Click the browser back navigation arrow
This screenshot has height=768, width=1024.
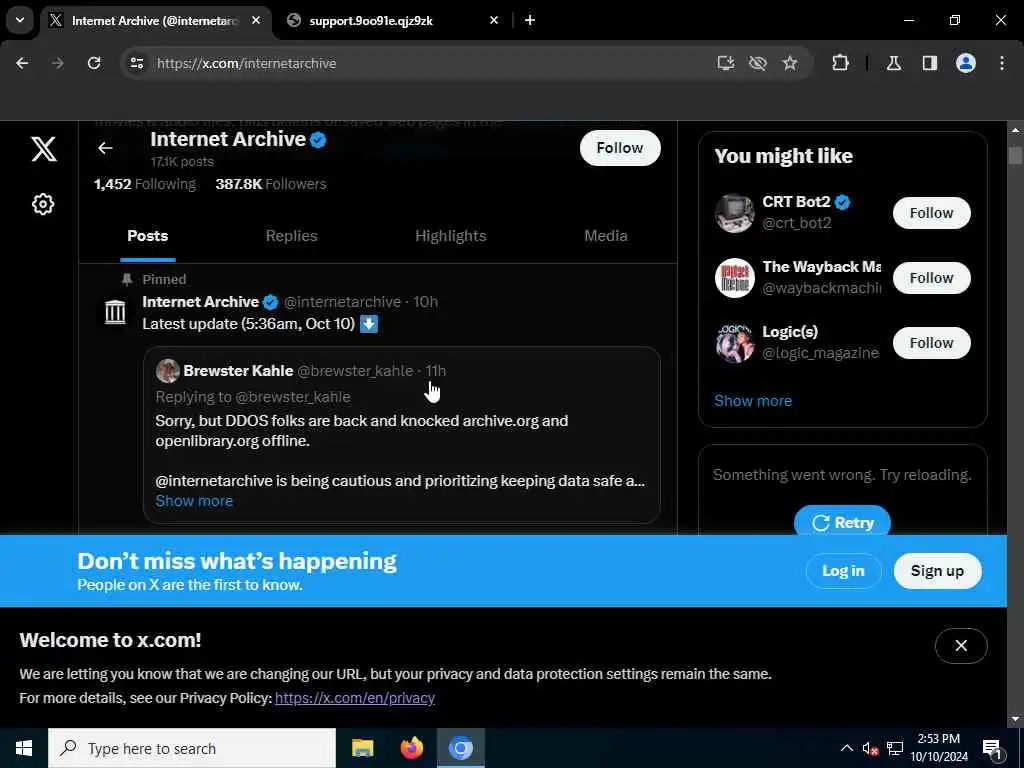22,63
